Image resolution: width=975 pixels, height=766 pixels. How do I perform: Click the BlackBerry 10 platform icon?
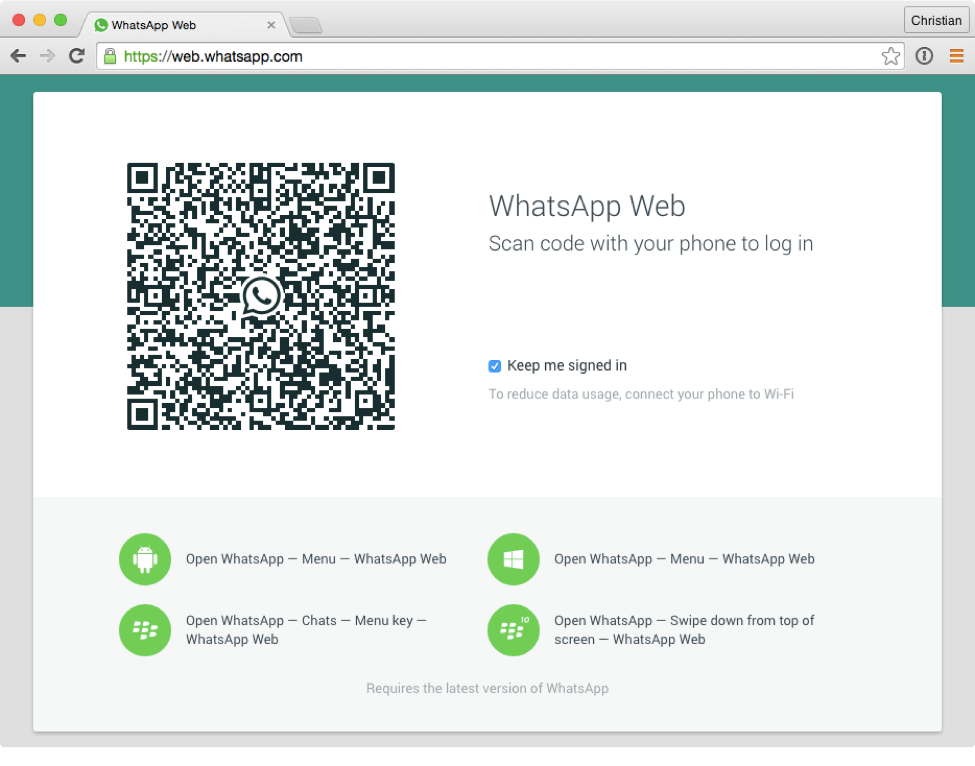[x=513, y=630]
